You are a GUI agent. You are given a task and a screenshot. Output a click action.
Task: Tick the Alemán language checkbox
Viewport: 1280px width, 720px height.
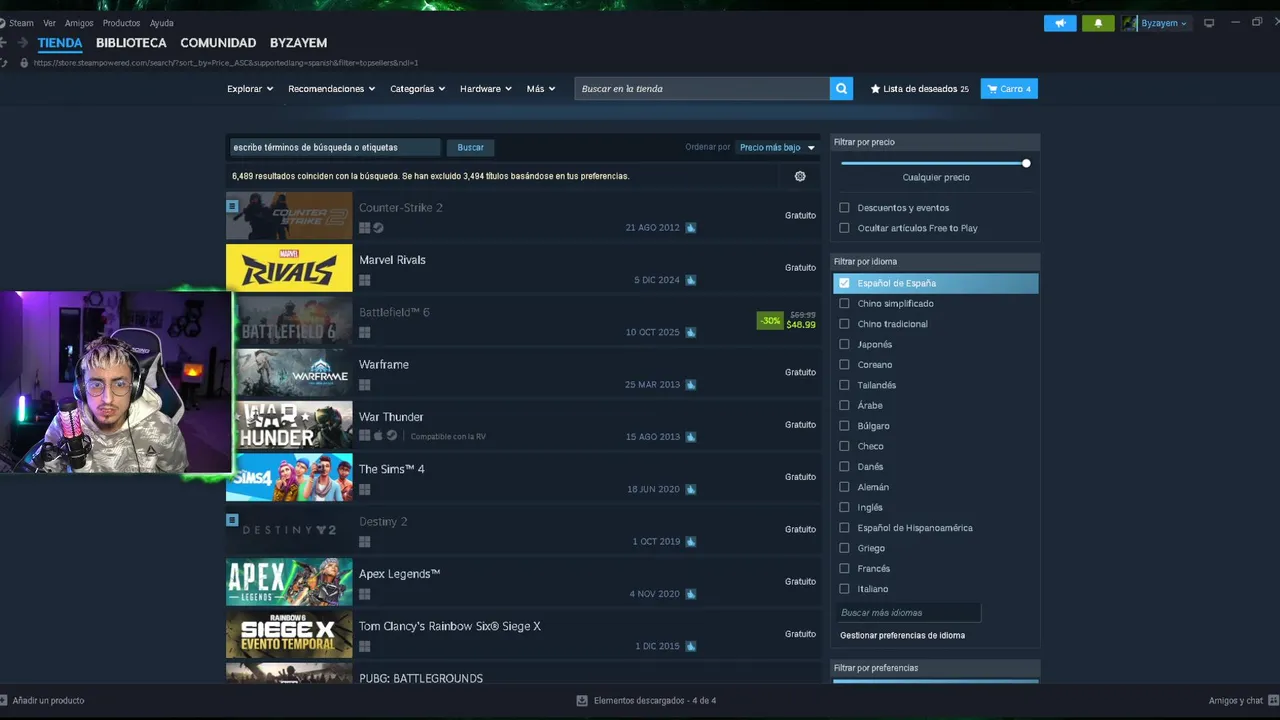pyautogui.click(x=845, y=487)
